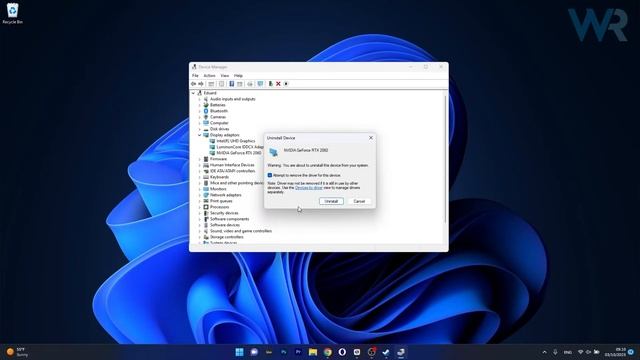
Task: Select the Disk drives category row
Action: (220, 129)
